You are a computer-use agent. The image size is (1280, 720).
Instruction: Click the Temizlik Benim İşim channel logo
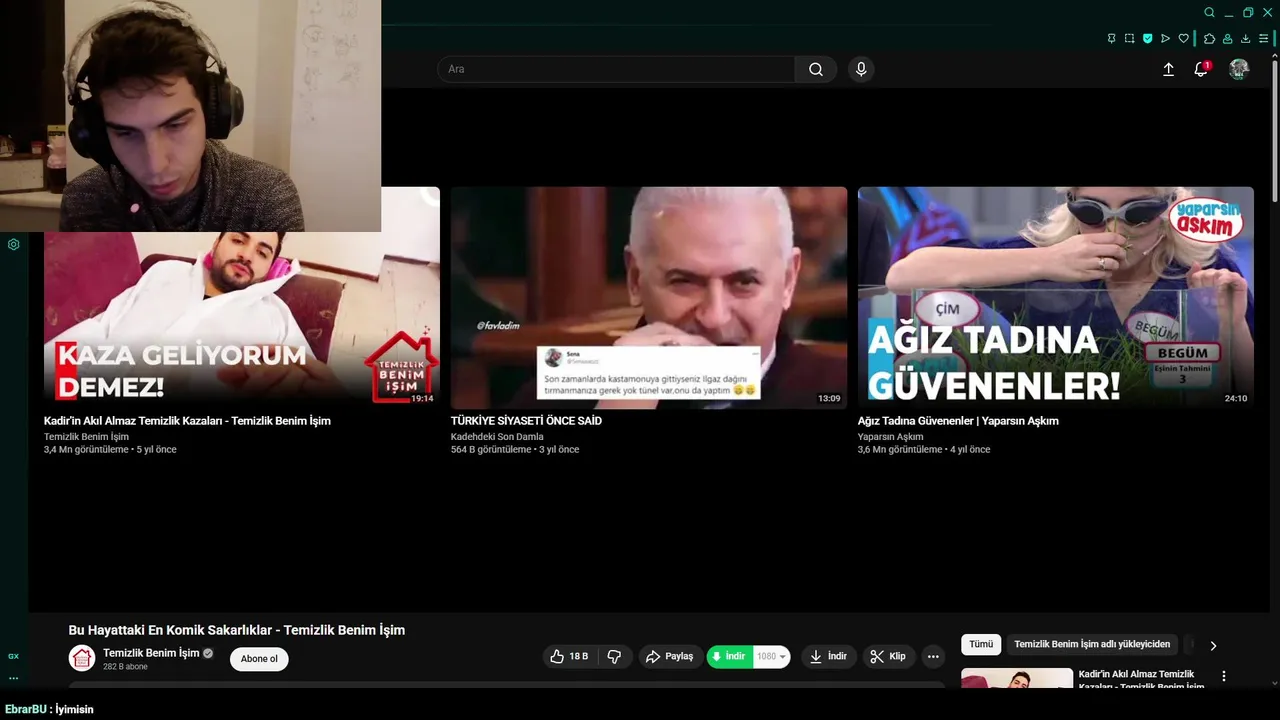click(82, 658)
